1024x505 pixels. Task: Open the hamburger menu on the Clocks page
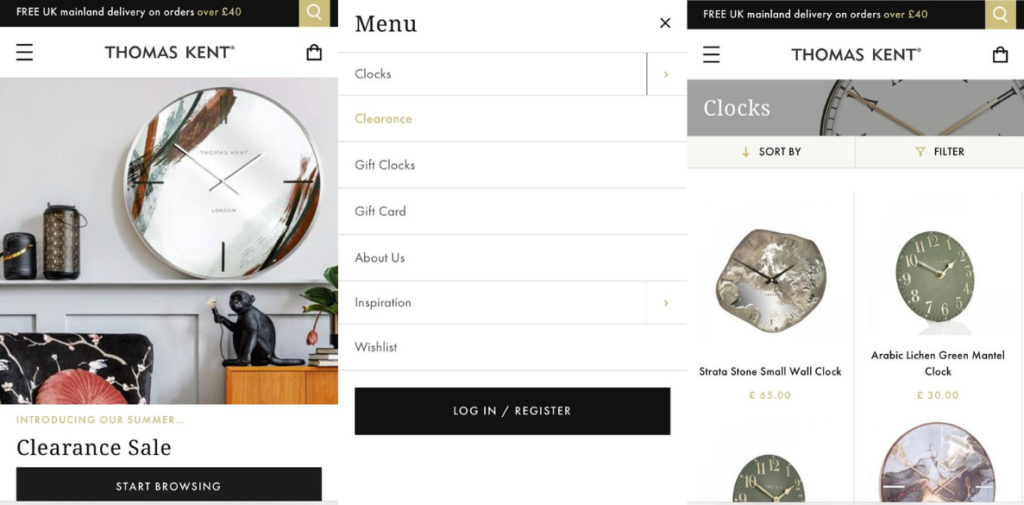(x=711, y=54)
